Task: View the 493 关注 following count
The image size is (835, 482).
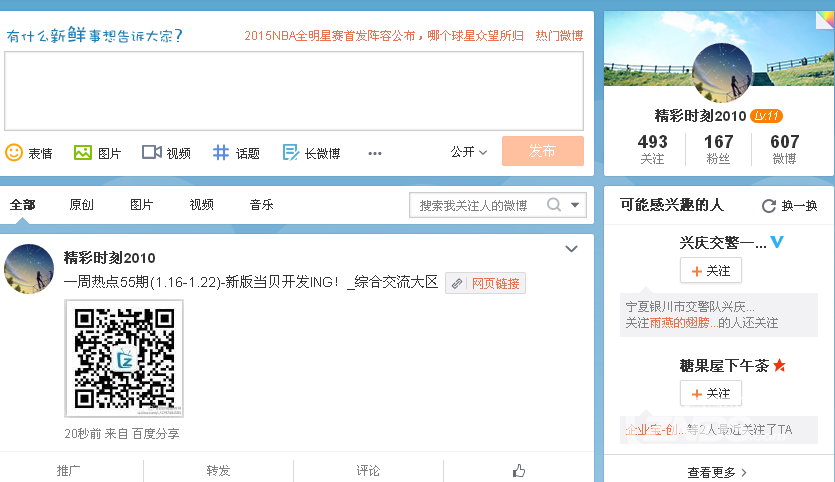Action: 652,149
